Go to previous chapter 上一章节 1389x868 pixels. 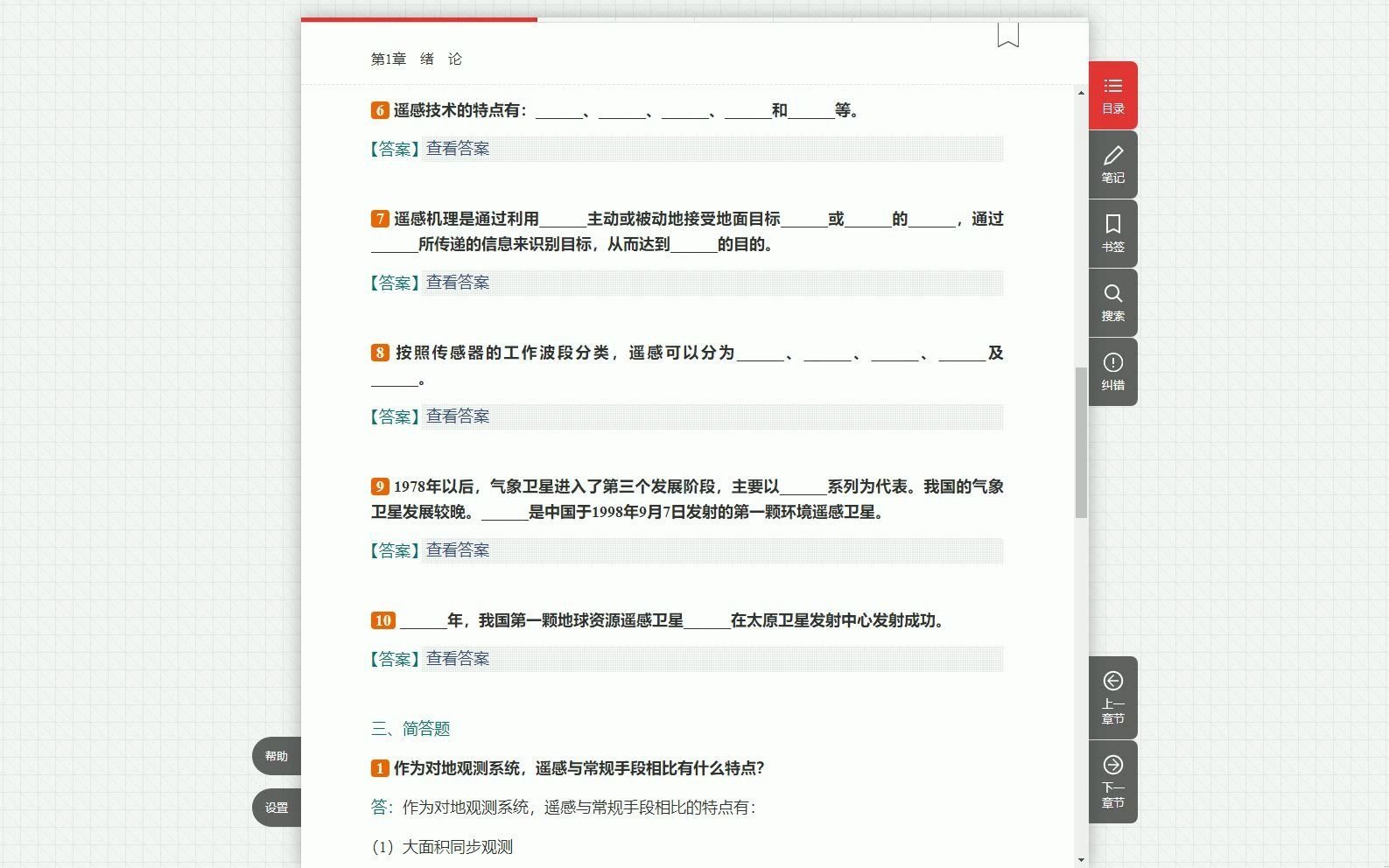(x=1112, y=697)
